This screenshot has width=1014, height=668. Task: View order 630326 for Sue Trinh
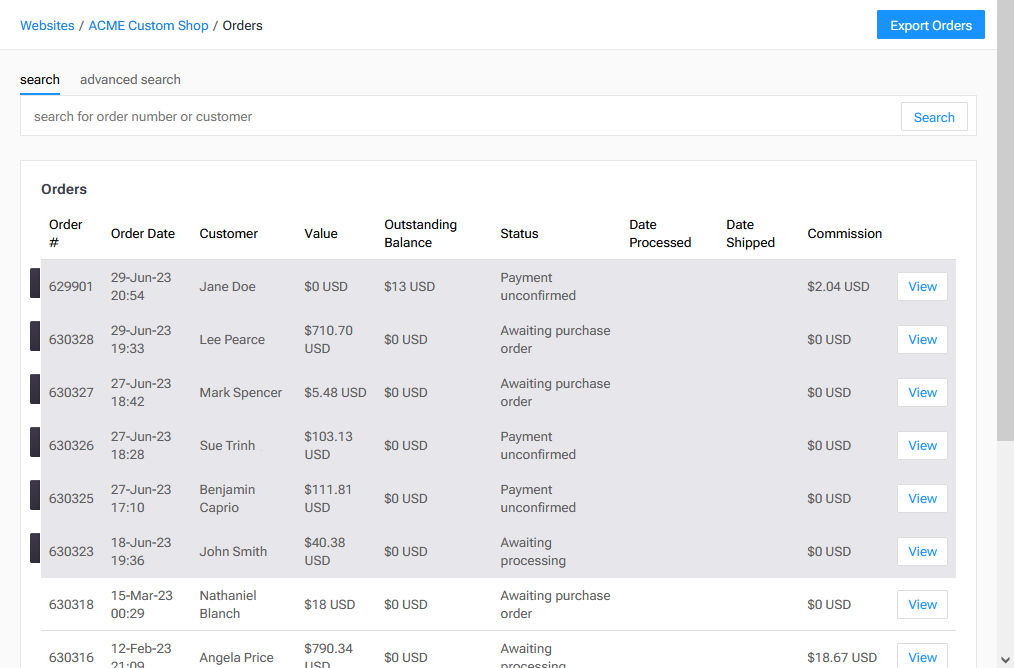point(921,445)
